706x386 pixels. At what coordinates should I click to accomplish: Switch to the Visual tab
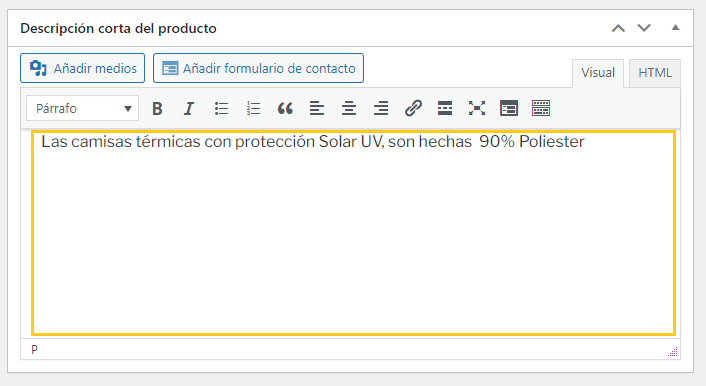(598, 73)
